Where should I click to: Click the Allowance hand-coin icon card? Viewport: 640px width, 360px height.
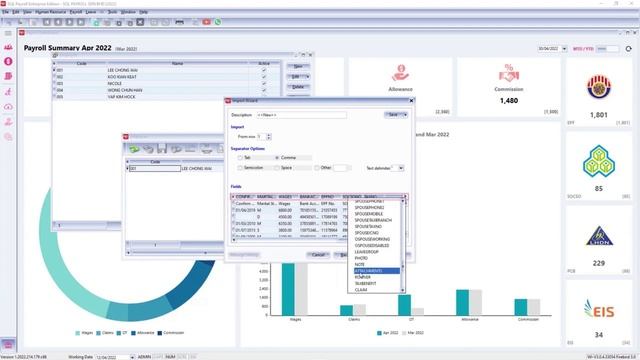400,73
